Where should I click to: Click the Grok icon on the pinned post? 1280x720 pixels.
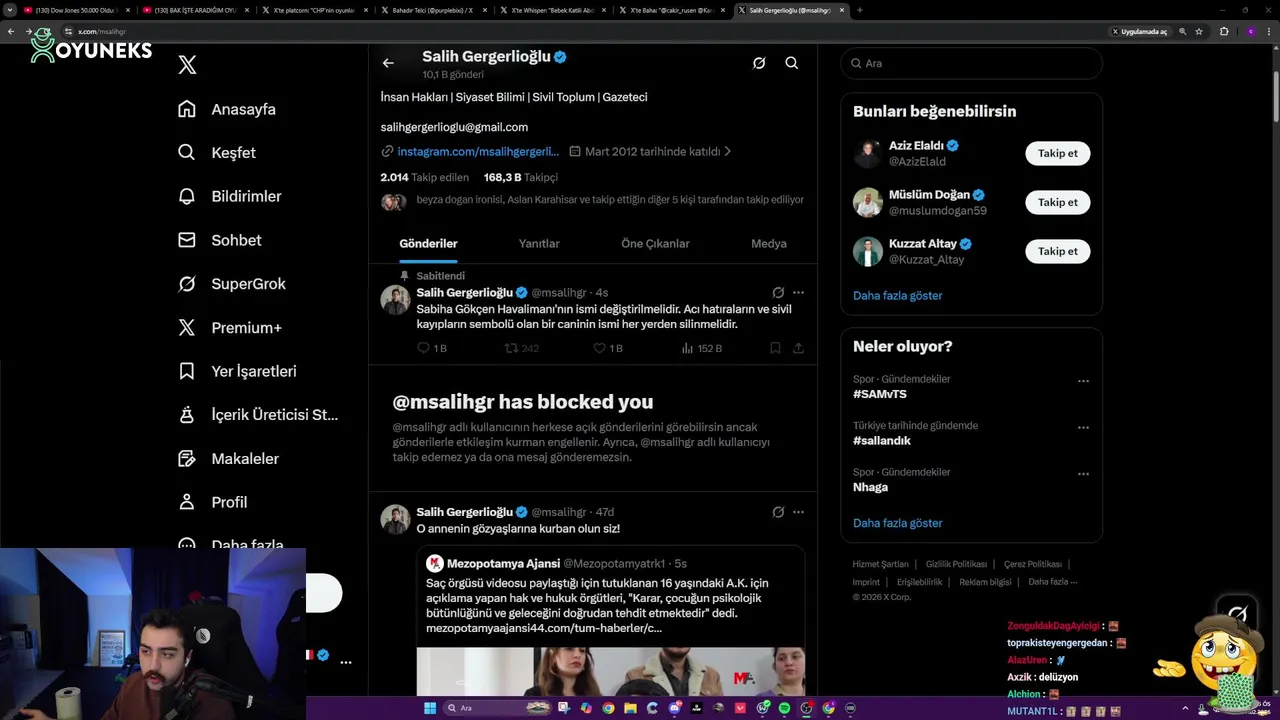[x=778, y=293]
